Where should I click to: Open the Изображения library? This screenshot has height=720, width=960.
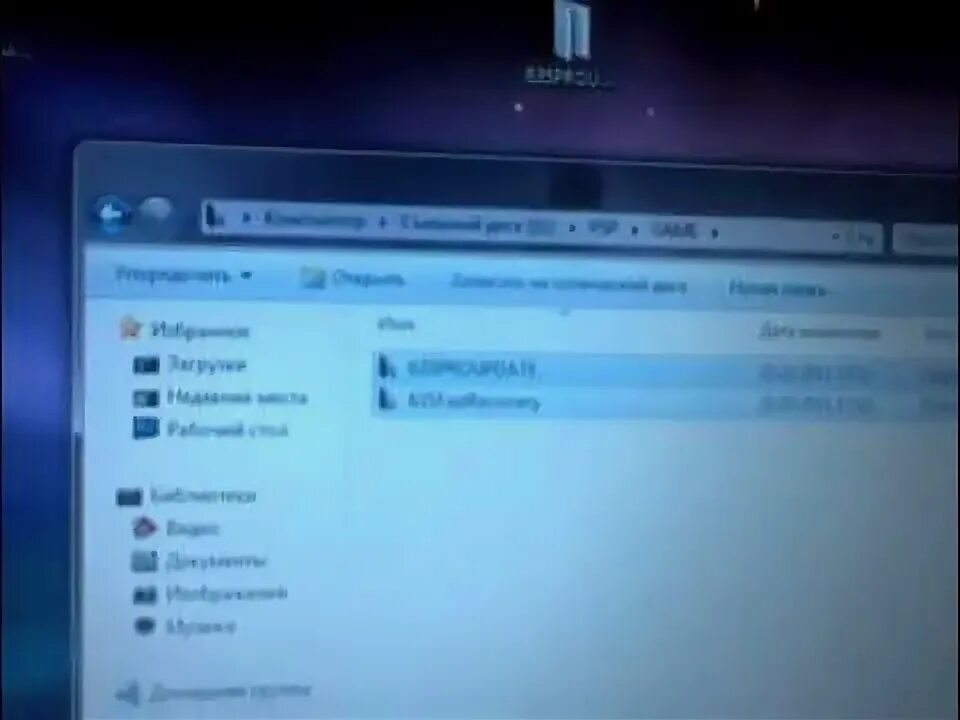coord(227,593)
